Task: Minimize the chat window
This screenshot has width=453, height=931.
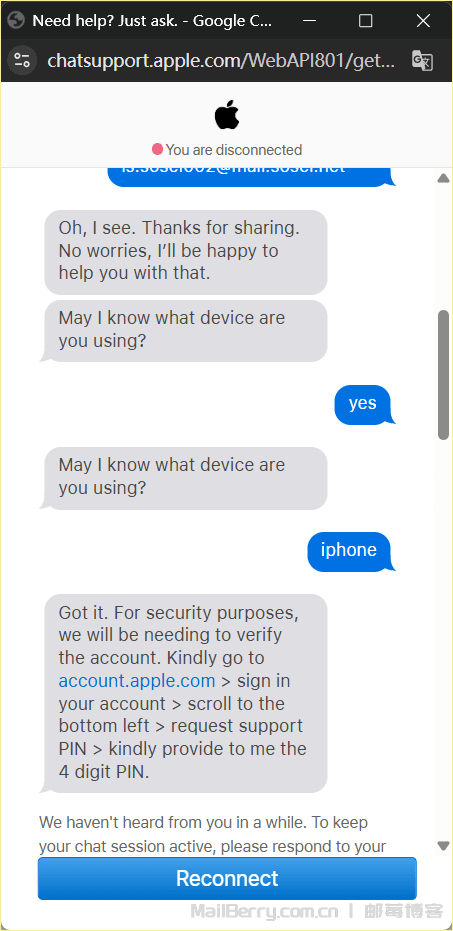Action: tap(309, 21)
